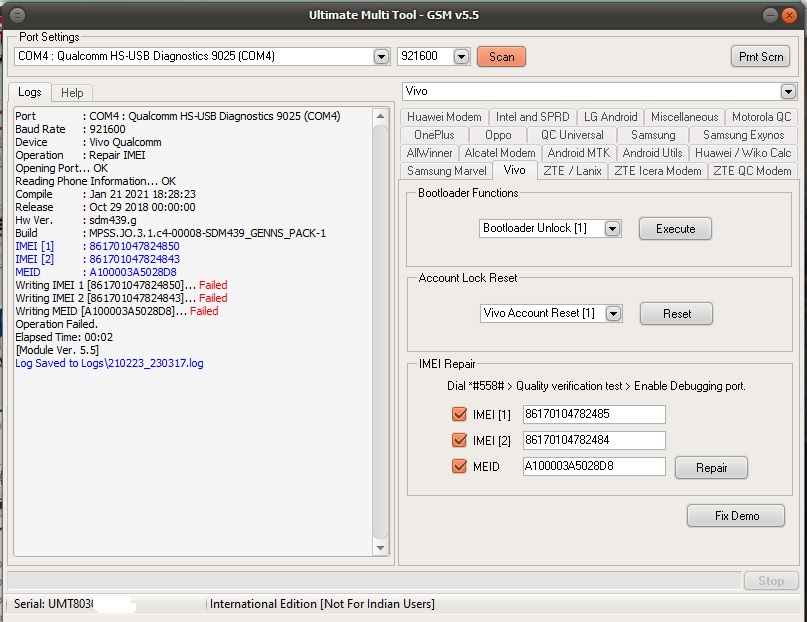Close the Ultimate Multi Tool window
Screen dimensions: 807x622
pyautogui.click(x=789, y=15)
